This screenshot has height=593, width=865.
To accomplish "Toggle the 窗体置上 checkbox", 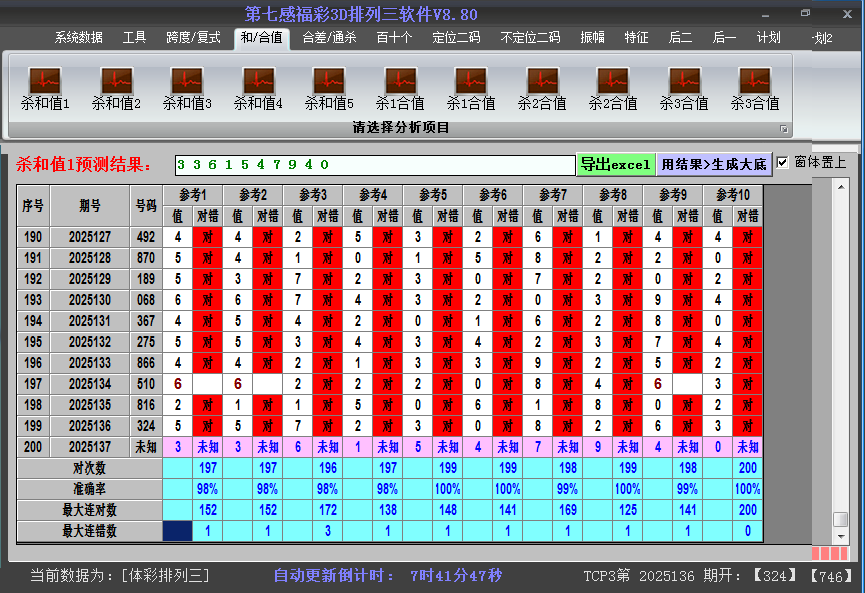I will 782,163.
